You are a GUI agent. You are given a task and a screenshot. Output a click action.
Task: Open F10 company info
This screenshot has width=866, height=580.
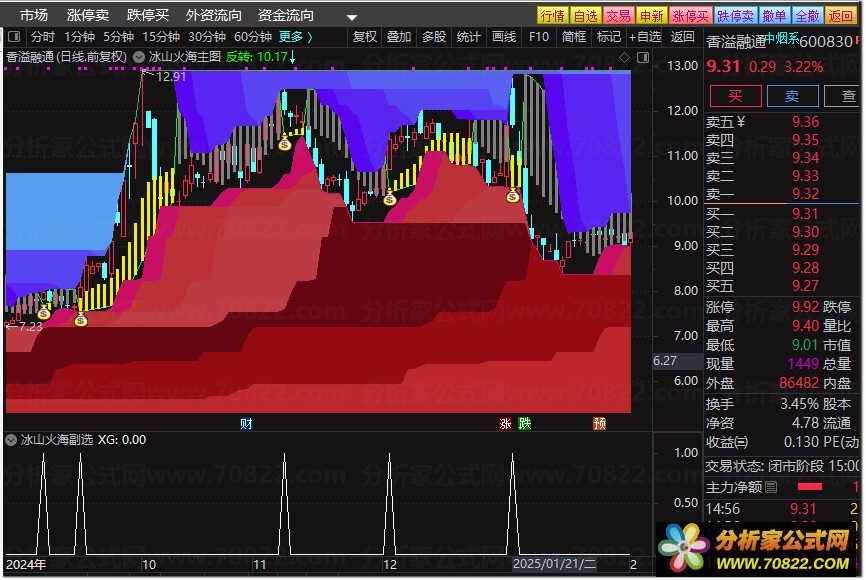pos(539,37)
